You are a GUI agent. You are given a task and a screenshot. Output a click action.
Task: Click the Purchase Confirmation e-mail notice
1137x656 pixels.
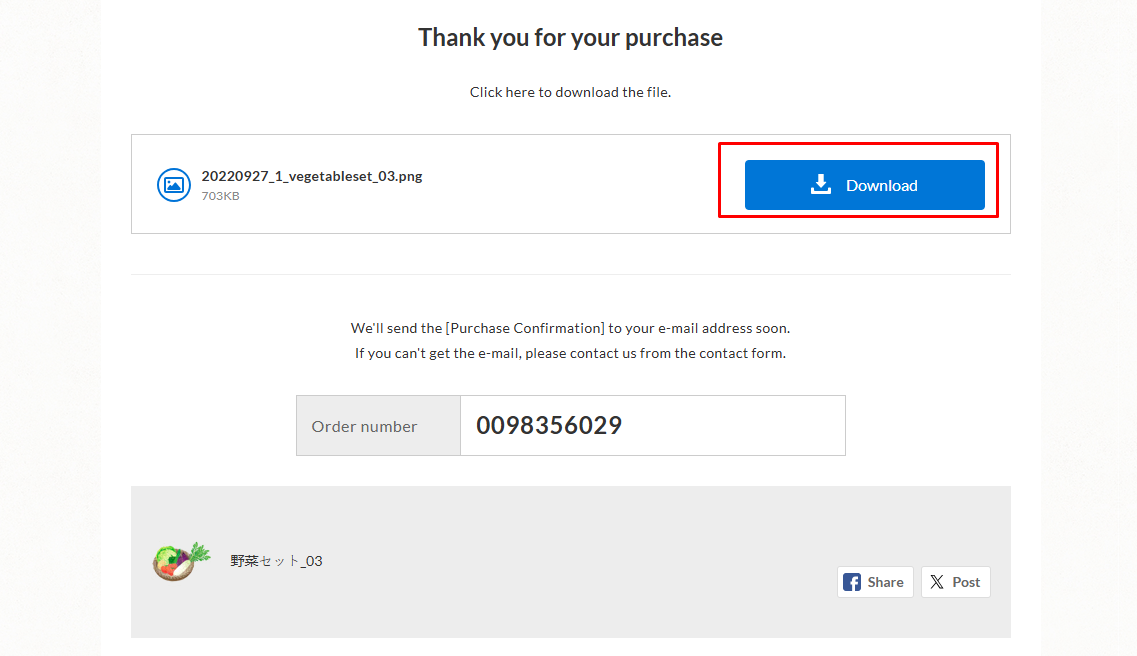click(570, 328)
